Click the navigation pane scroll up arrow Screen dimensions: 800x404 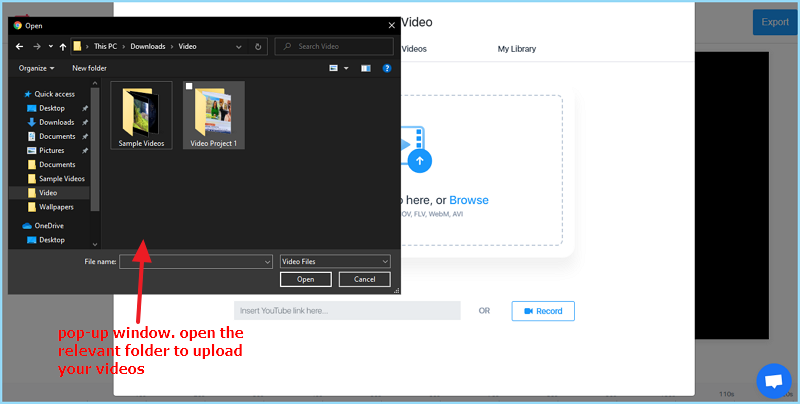pos(95,84)
